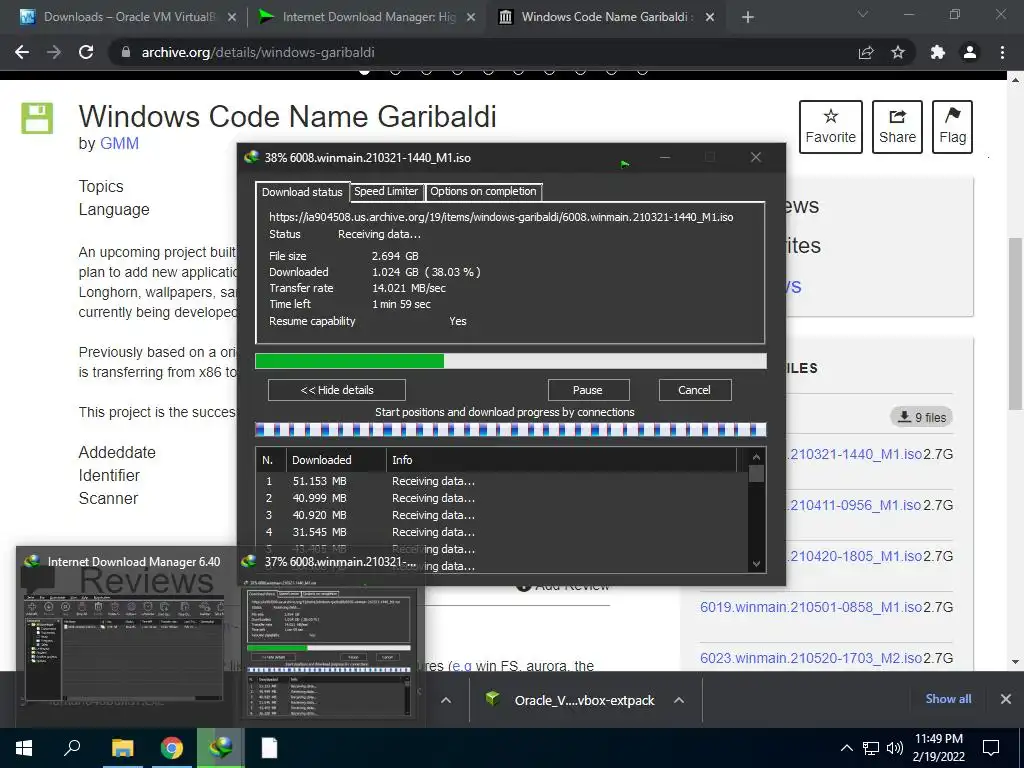Show hidden system tray icons
Viewport: 1024px width, 768px height.
[x=846, y=748]
